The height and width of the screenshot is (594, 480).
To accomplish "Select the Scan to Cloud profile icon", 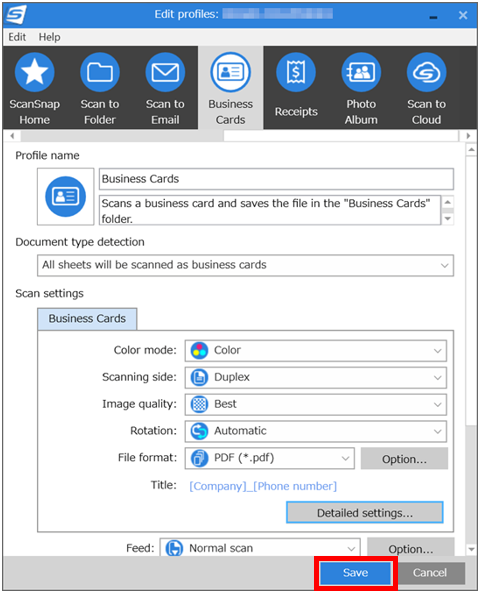I will pos(427,72).
